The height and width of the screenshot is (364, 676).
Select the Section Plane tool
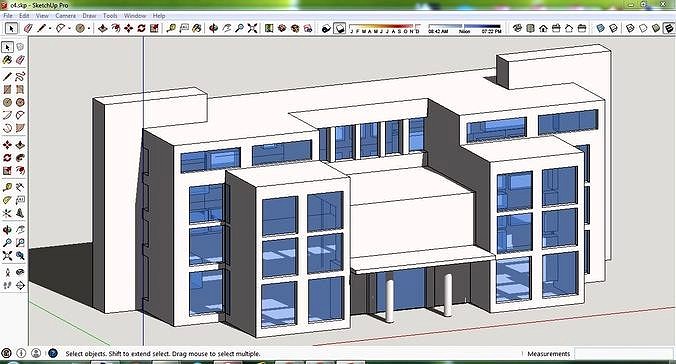click(20, 286)
